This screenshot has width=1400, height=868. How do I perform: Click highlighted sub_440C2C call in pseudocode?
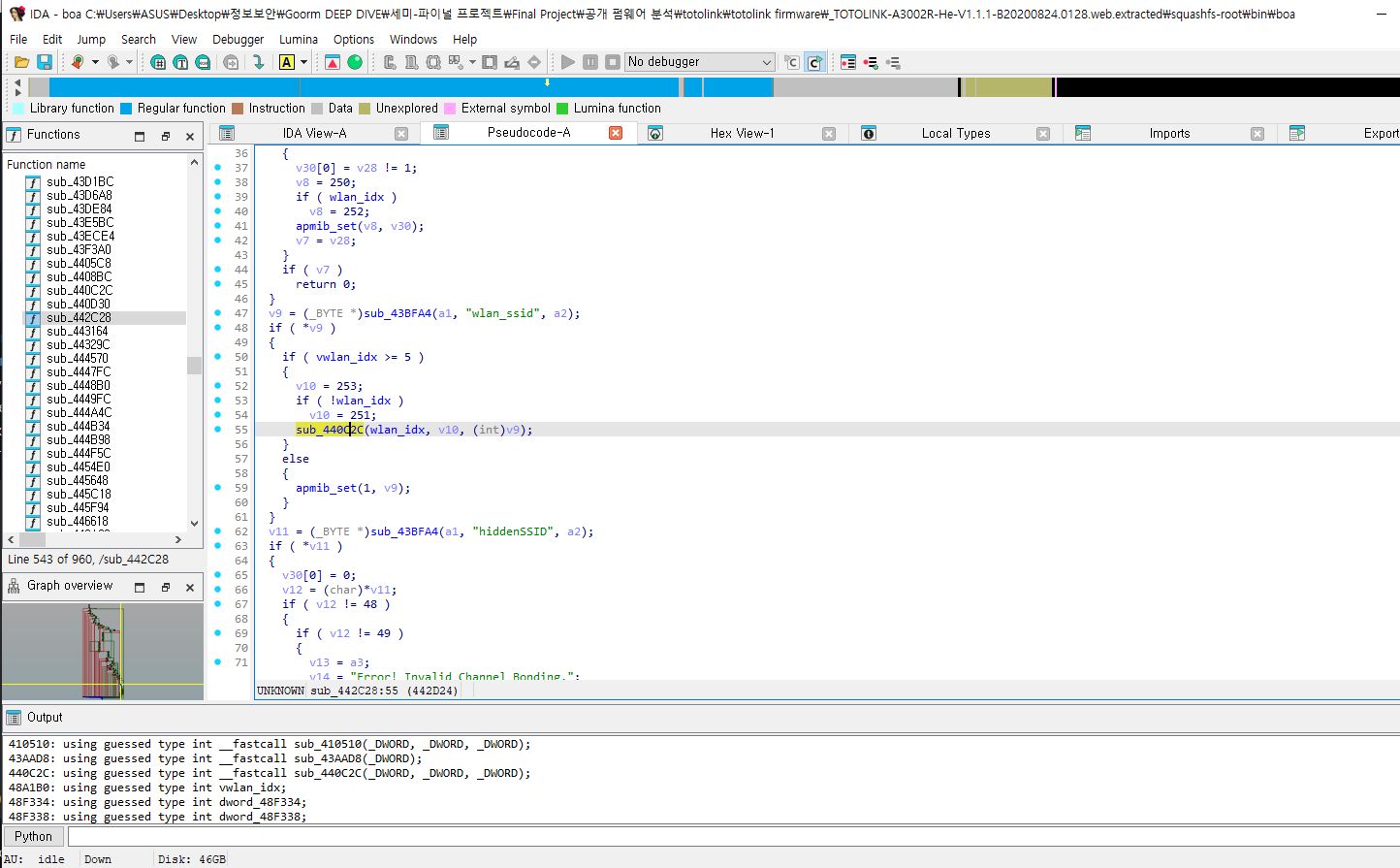(x=330, y=430)
